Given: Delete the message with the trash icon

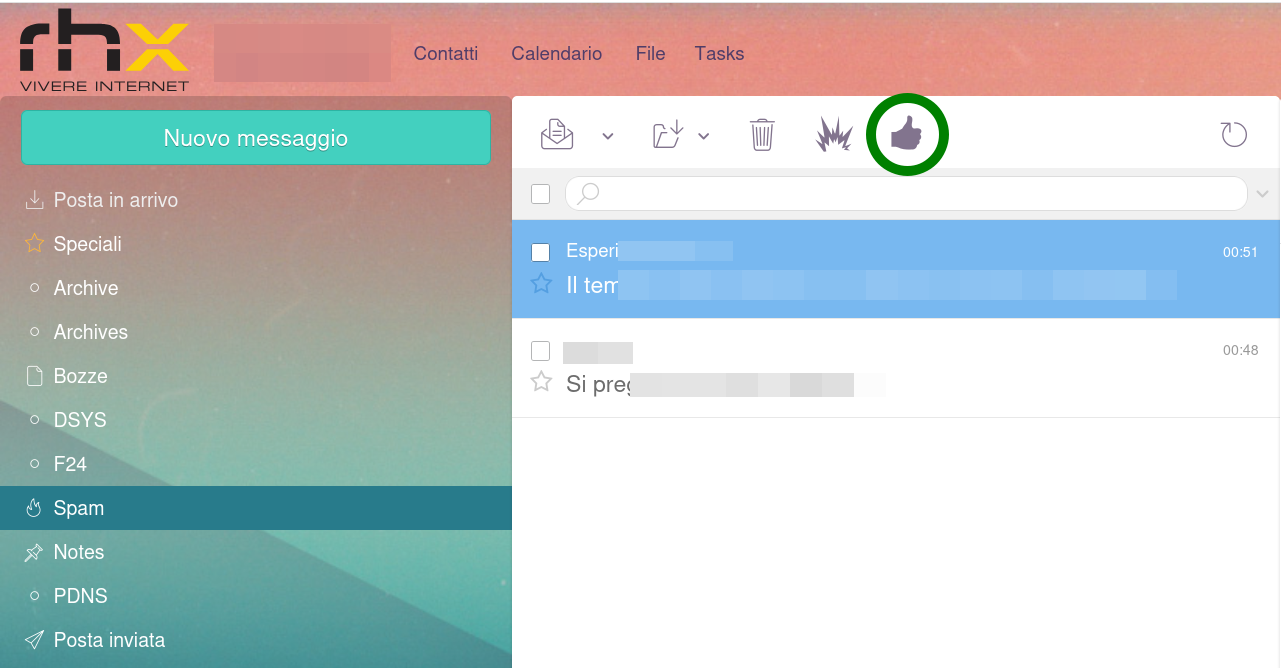Looking at the screenshot, I should (x=761, y=133).
